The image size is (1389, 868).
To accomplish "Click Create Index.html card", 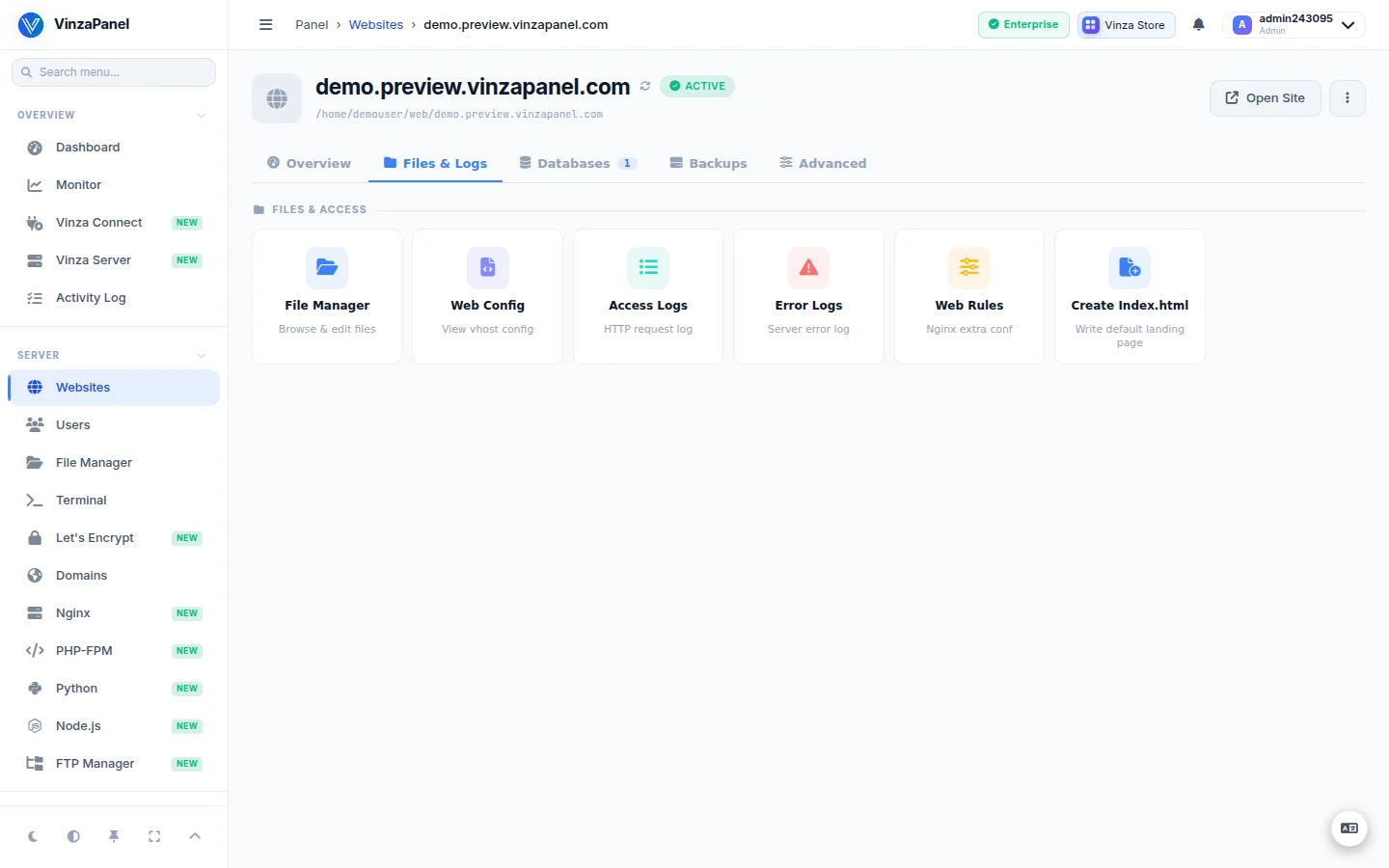I will [1130, 296].
